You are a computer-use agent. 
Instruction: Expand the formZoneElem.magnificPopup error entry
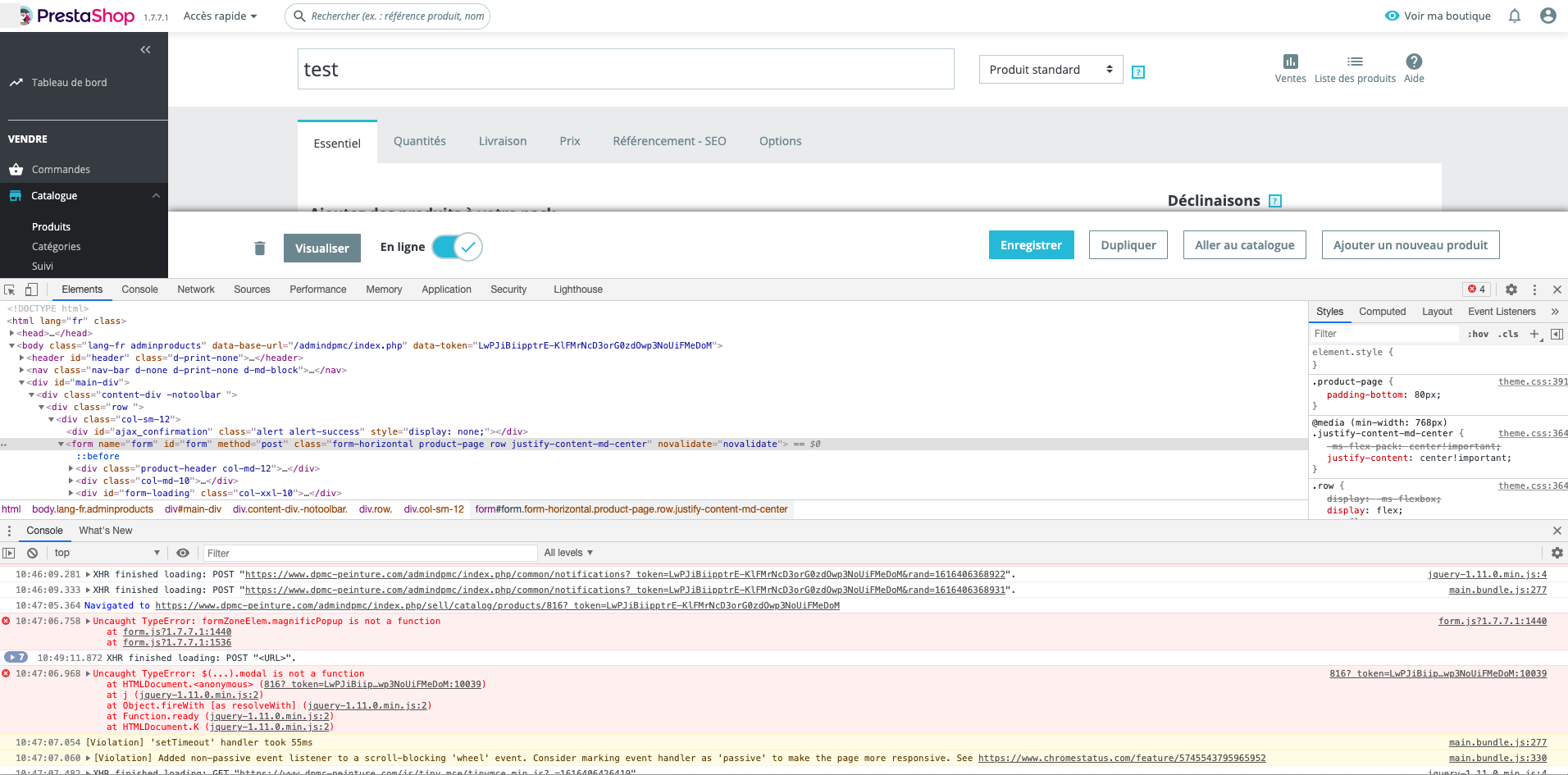(x=89, y=622)
